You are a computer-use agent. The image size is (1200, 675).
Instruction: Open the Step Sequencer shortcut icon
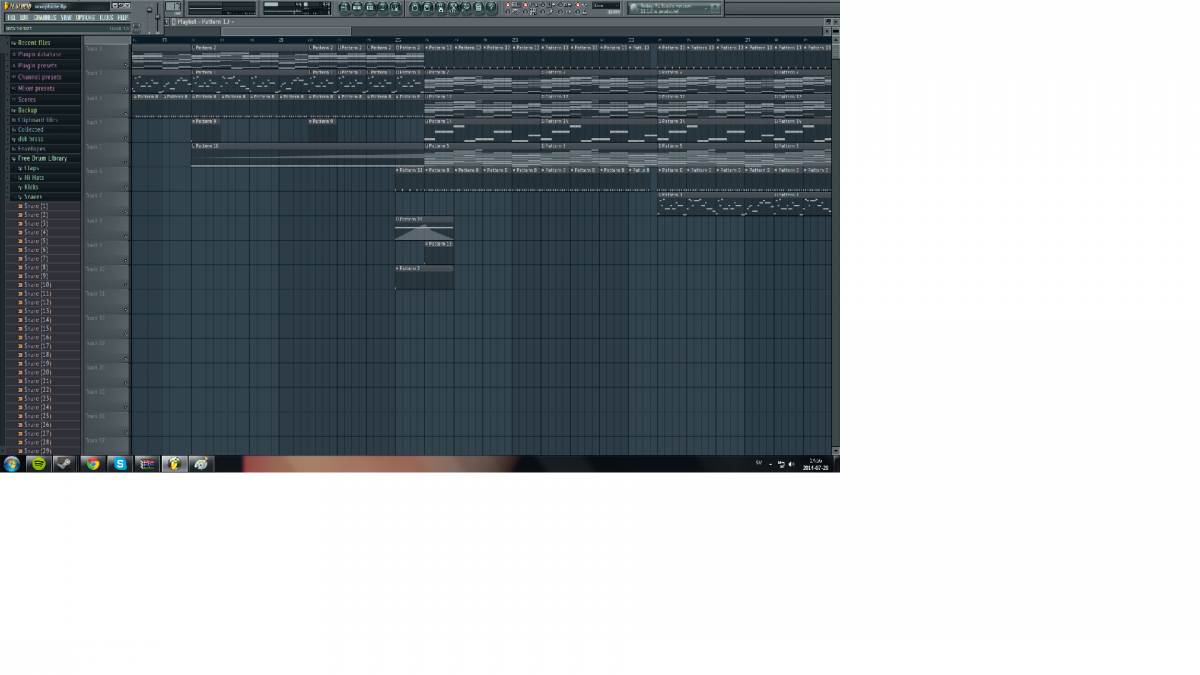[x=357, y=8]
